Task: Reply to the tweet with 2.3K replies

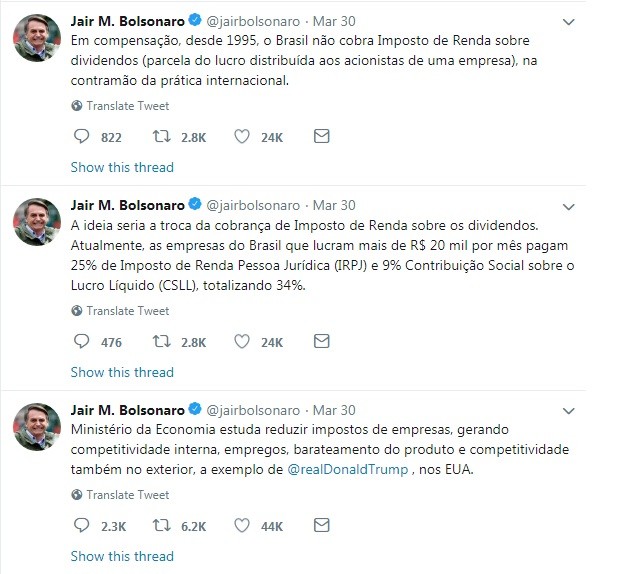Action: [x=83, y=525]
